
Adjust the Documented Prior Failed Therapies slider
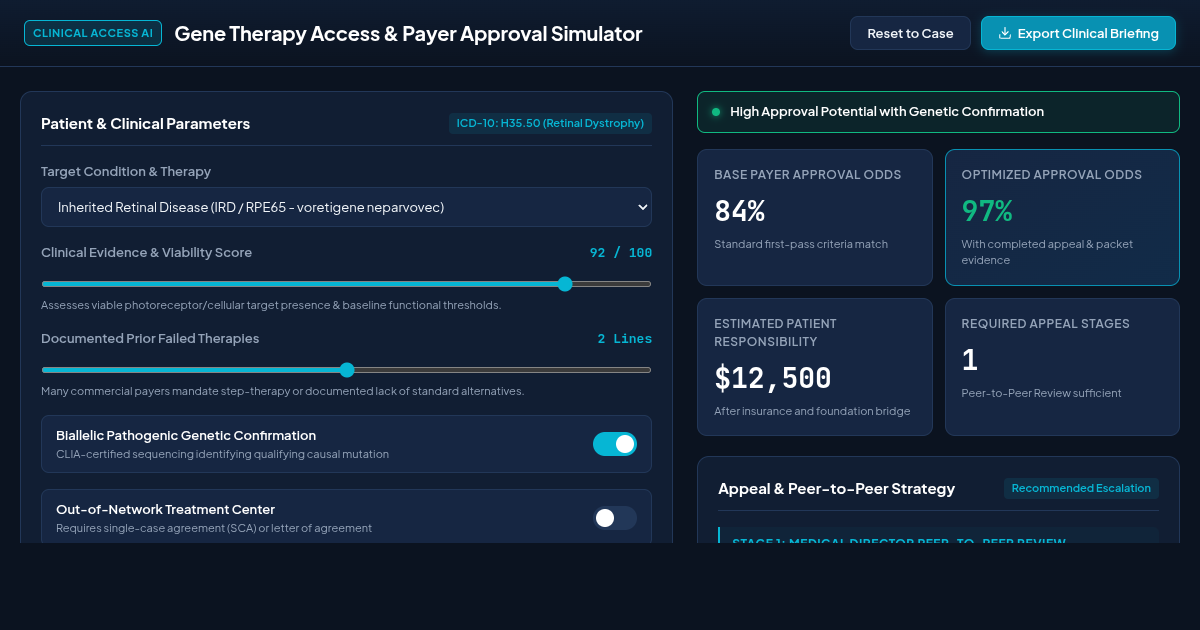click(x=346, y=370)
